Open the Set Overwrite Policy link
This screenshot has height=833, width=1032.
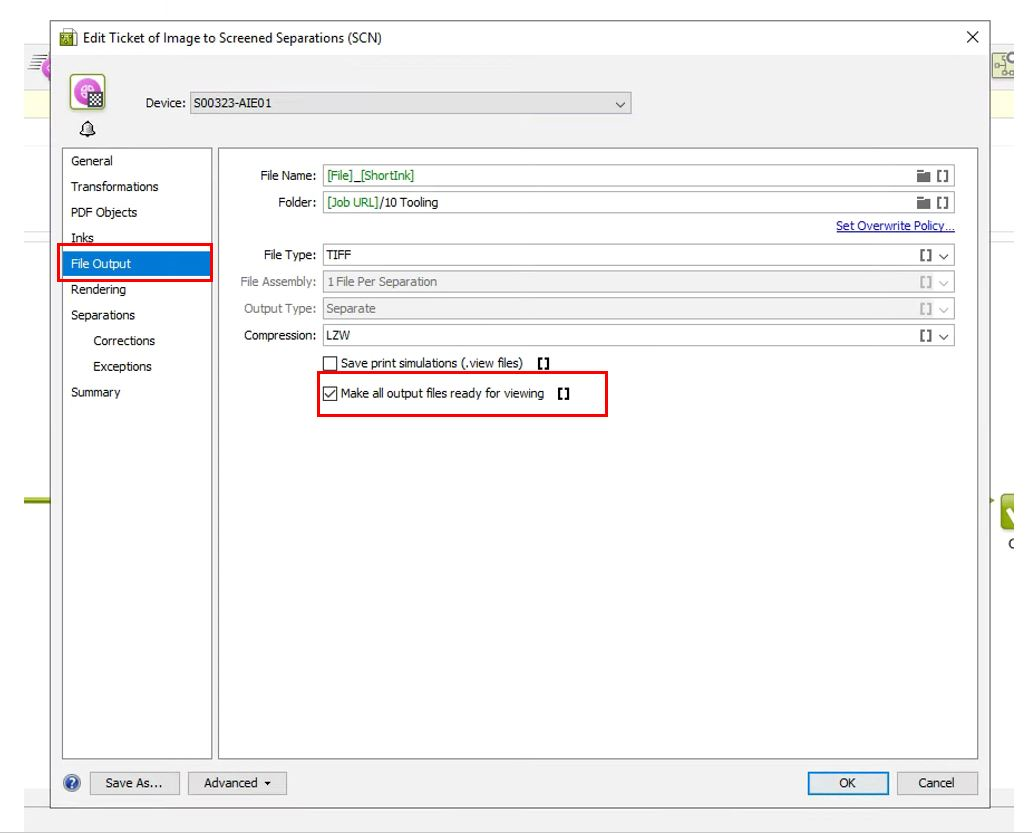point(894,225)
